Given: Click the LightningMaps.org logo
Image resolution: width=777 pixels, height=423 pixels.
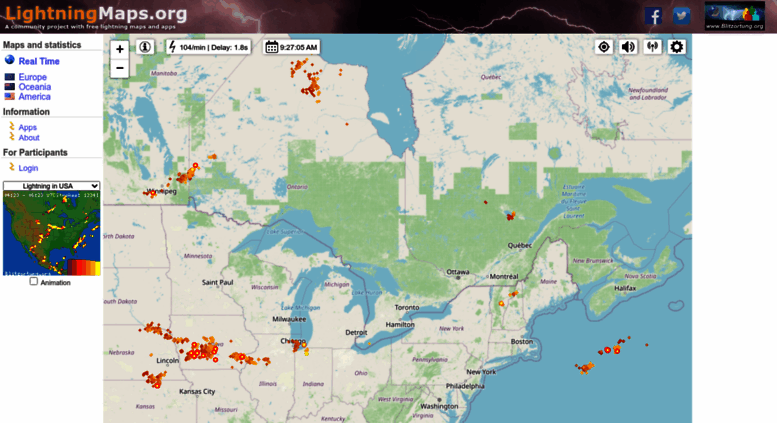Looking at the screenshot, I should point(96,15).
